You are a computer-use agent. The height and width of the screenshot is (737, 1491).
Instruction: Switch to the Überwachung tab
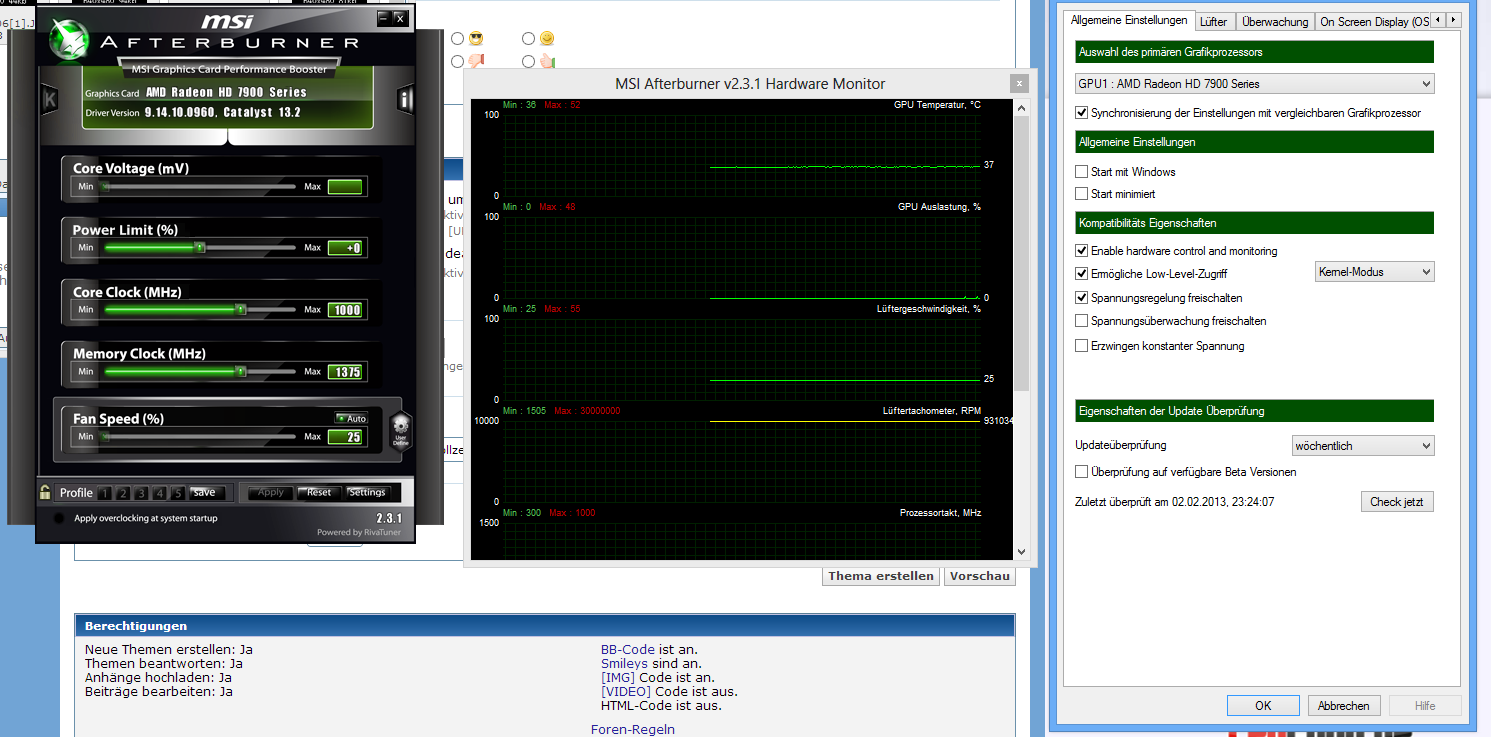1274,21
